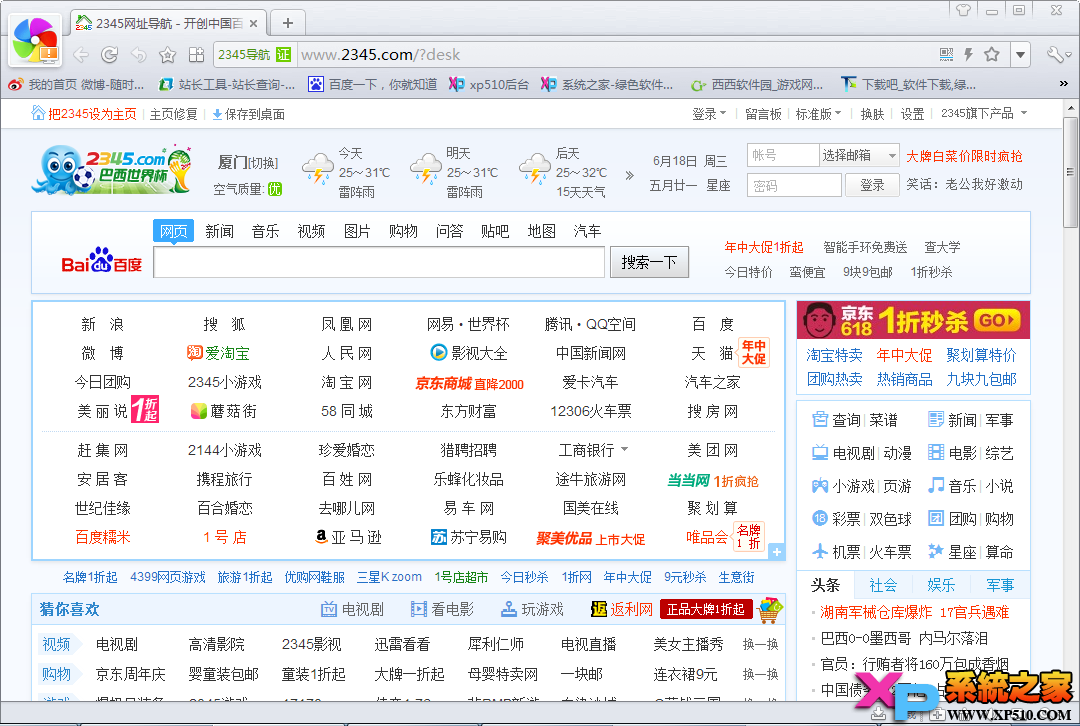This screenshot has width=1080, height=726.
Task: Expand the 工商银行 dropdown arrow
Action: tap(625, 449)
